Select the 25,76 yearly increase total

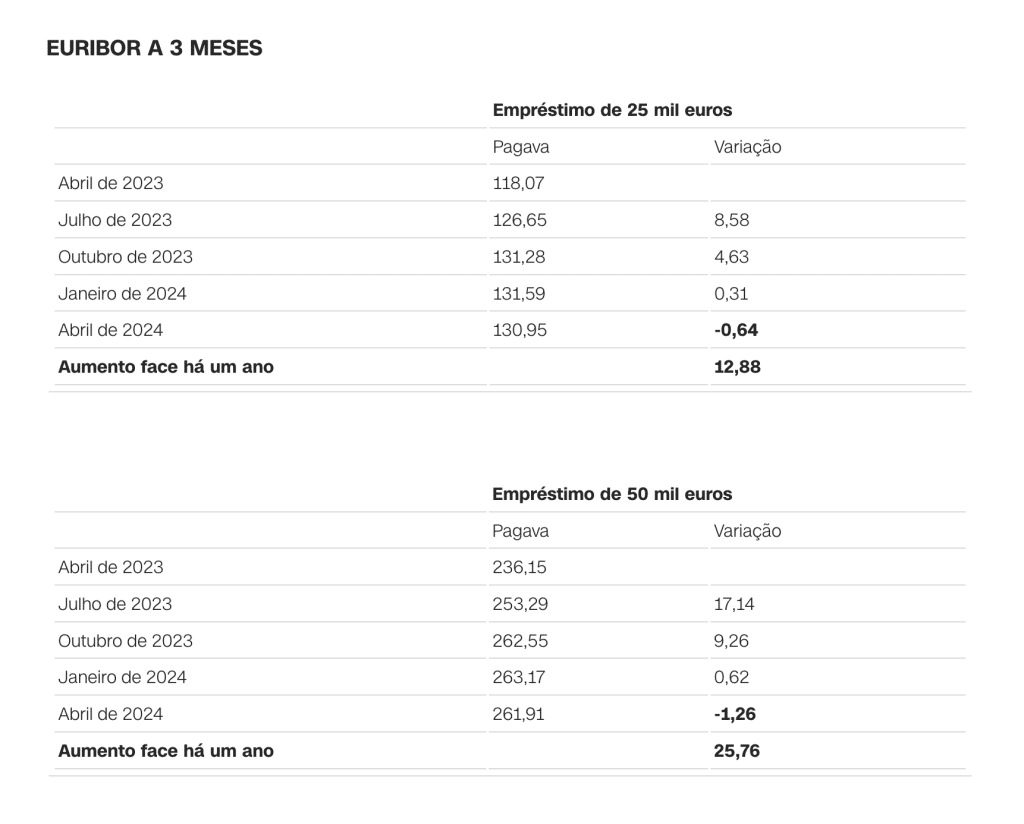coord(737,751)
